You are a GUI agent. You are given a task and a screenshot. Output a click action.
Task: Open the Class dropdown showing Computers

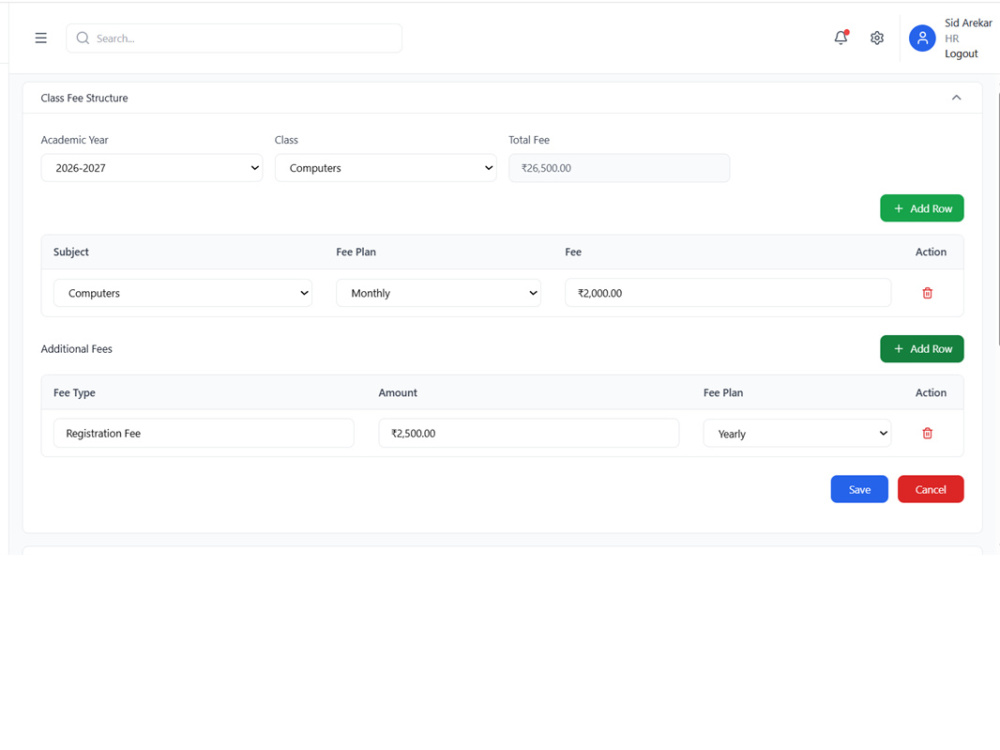click(386, 168)
